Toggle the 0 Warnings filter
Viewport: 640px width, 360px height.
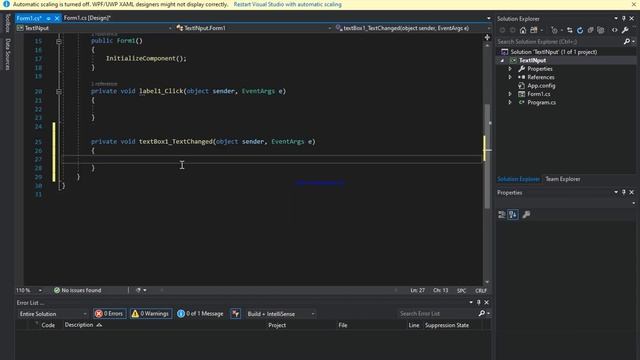pyautogui.click(x=151, y=313)
